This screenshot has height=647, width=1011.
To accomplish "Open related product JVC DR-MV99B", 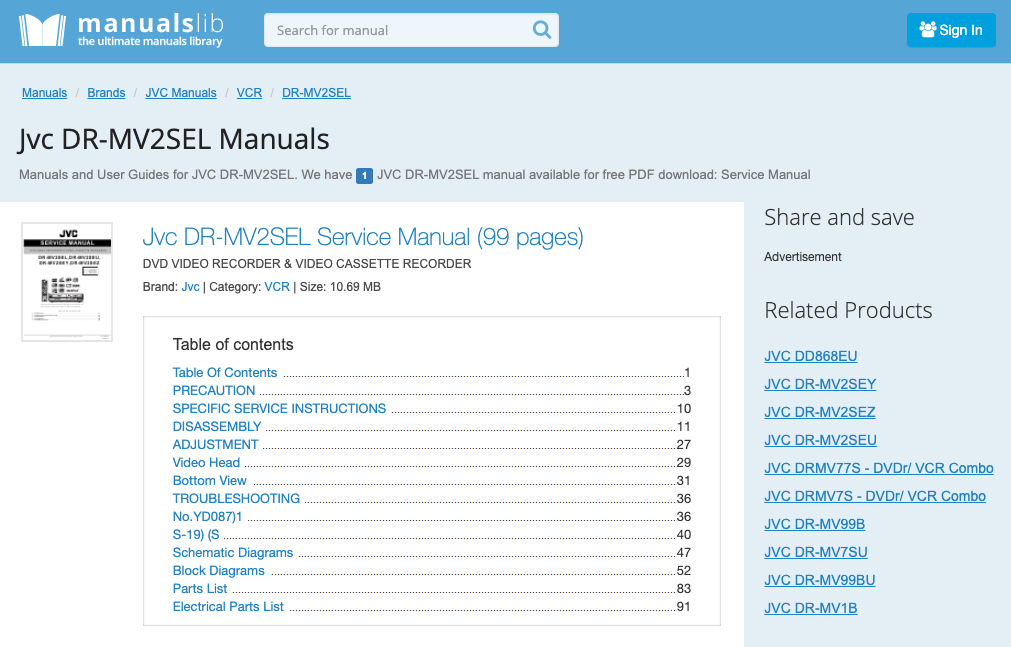I will tap(814, 524).
